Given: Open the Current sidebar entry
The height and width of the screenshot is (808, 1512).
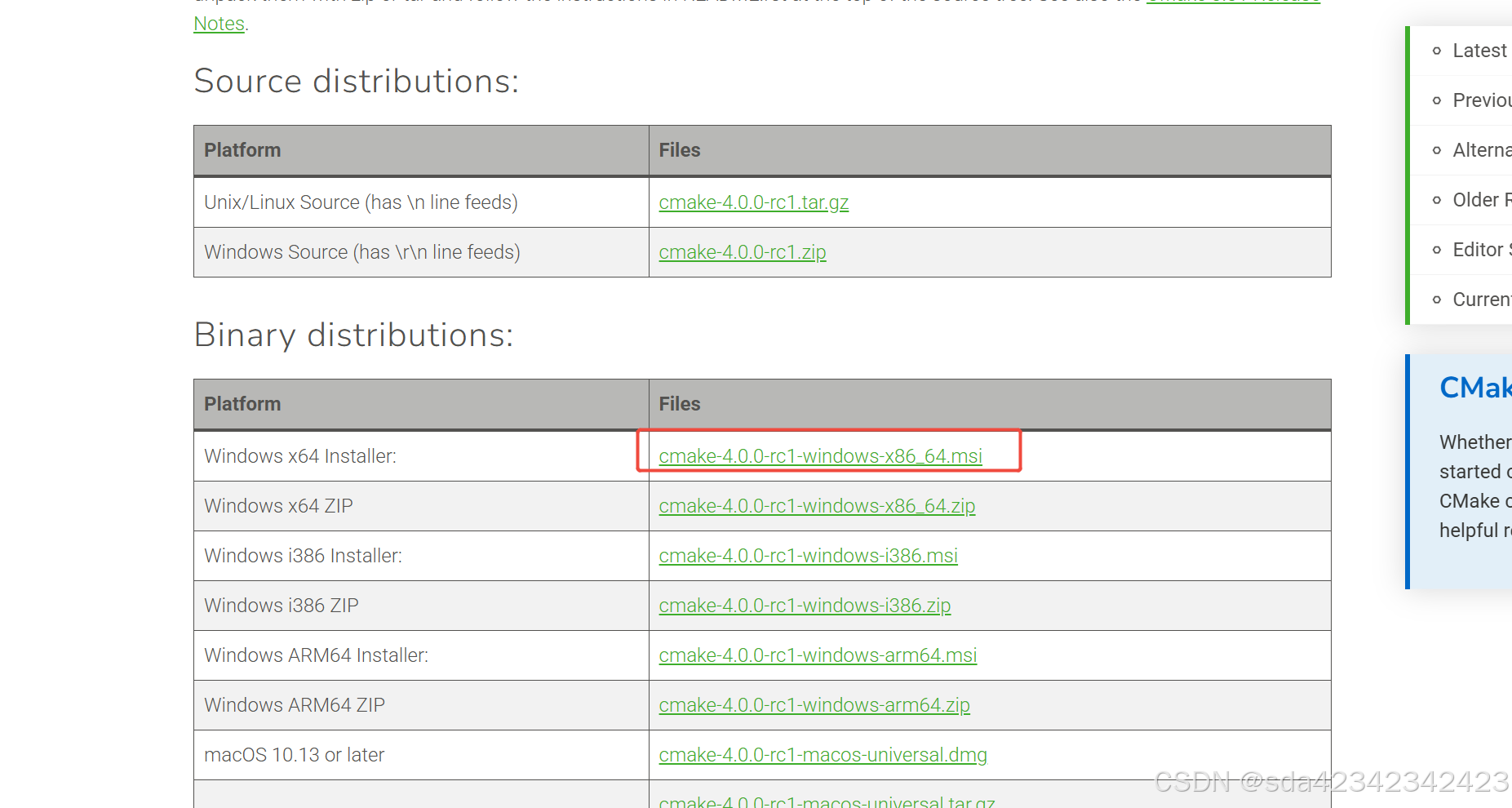Looking at the screenshot, I should point(1480,299).
